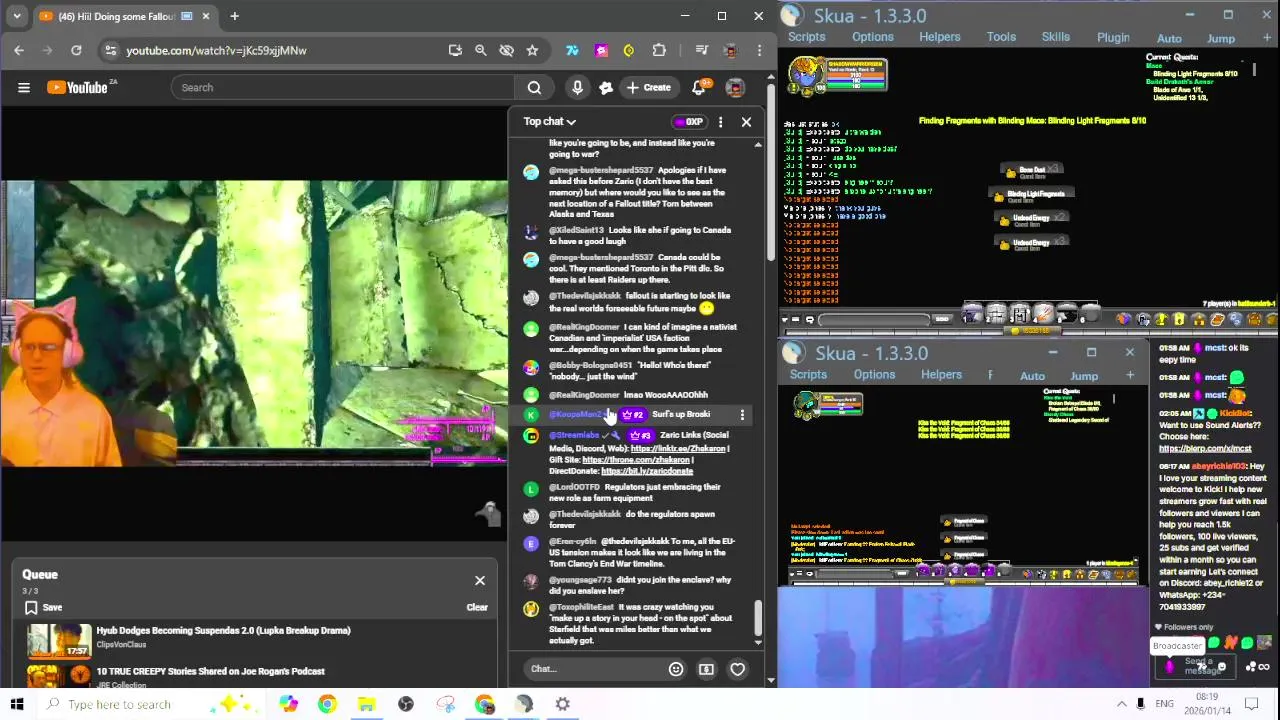The width and height of the screenshot is (1280, 720).
Task: Click Jump in top Skua window
Action: pos(1221,38)
